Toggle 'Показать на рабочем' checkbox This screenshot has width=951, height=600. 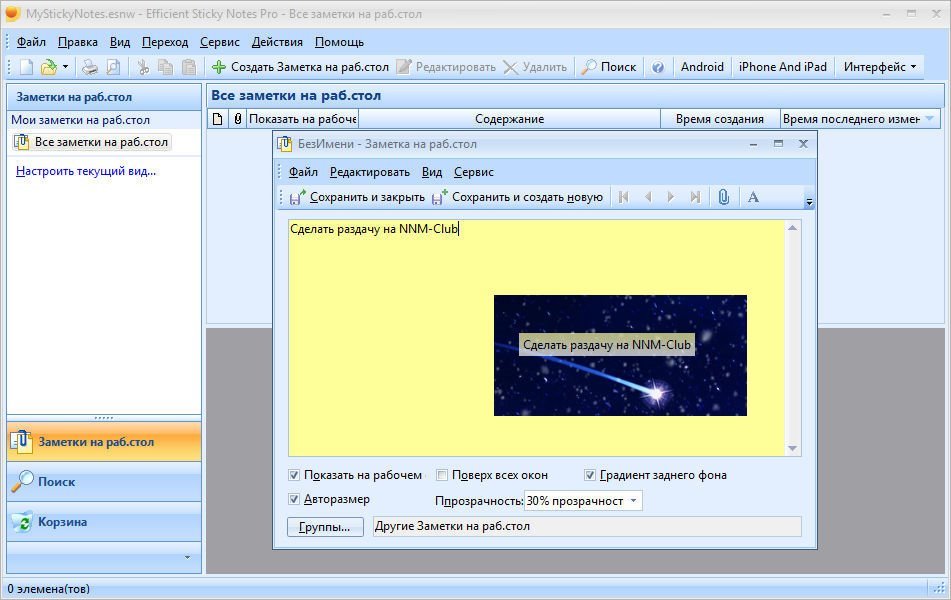coord(294,475)
